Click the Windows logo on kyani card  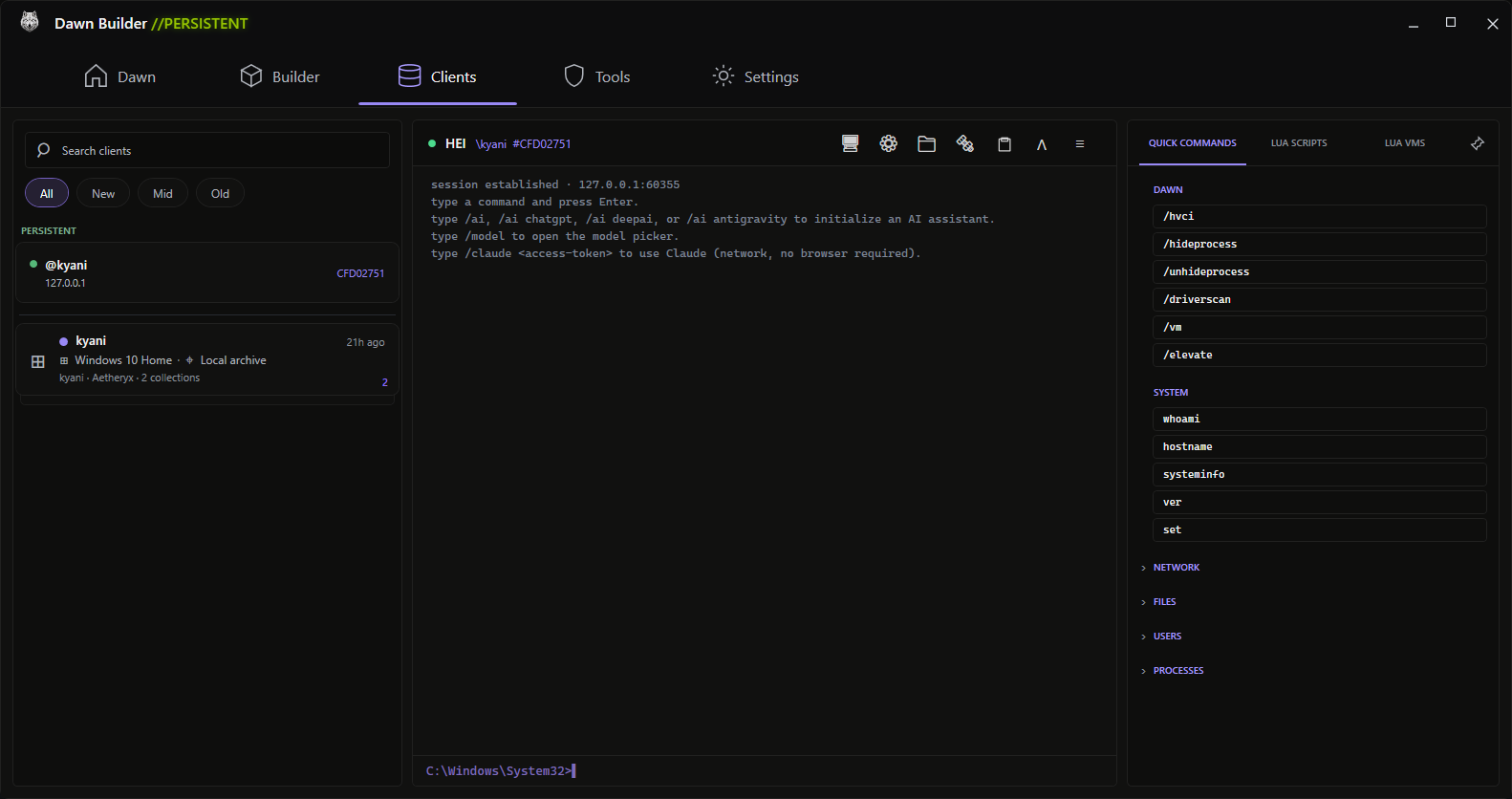(38, 361)
